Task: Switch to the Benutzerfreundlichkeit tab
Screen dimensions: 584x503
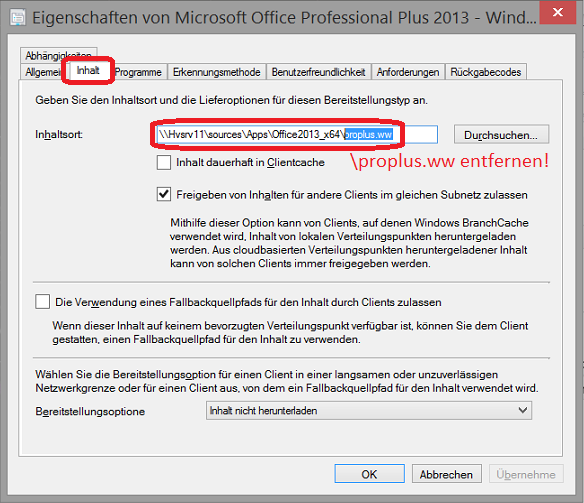Action: coord(318,72)
